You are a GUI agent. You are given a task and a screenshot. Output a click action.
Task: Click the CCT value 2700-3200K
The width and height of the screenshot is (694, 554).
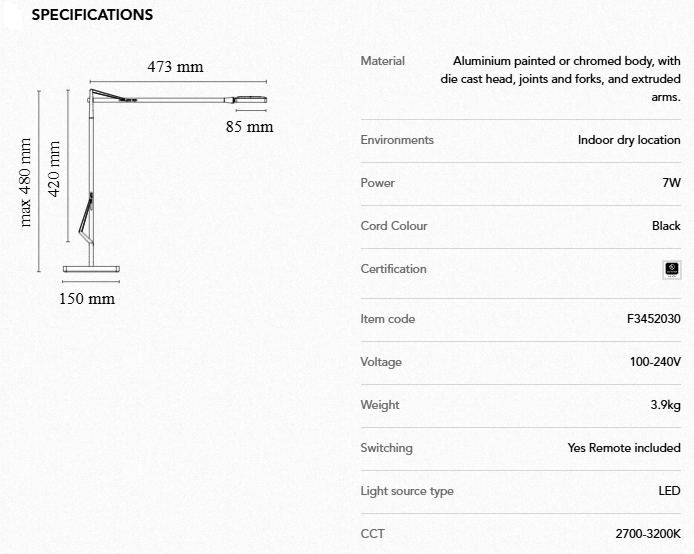648,534
